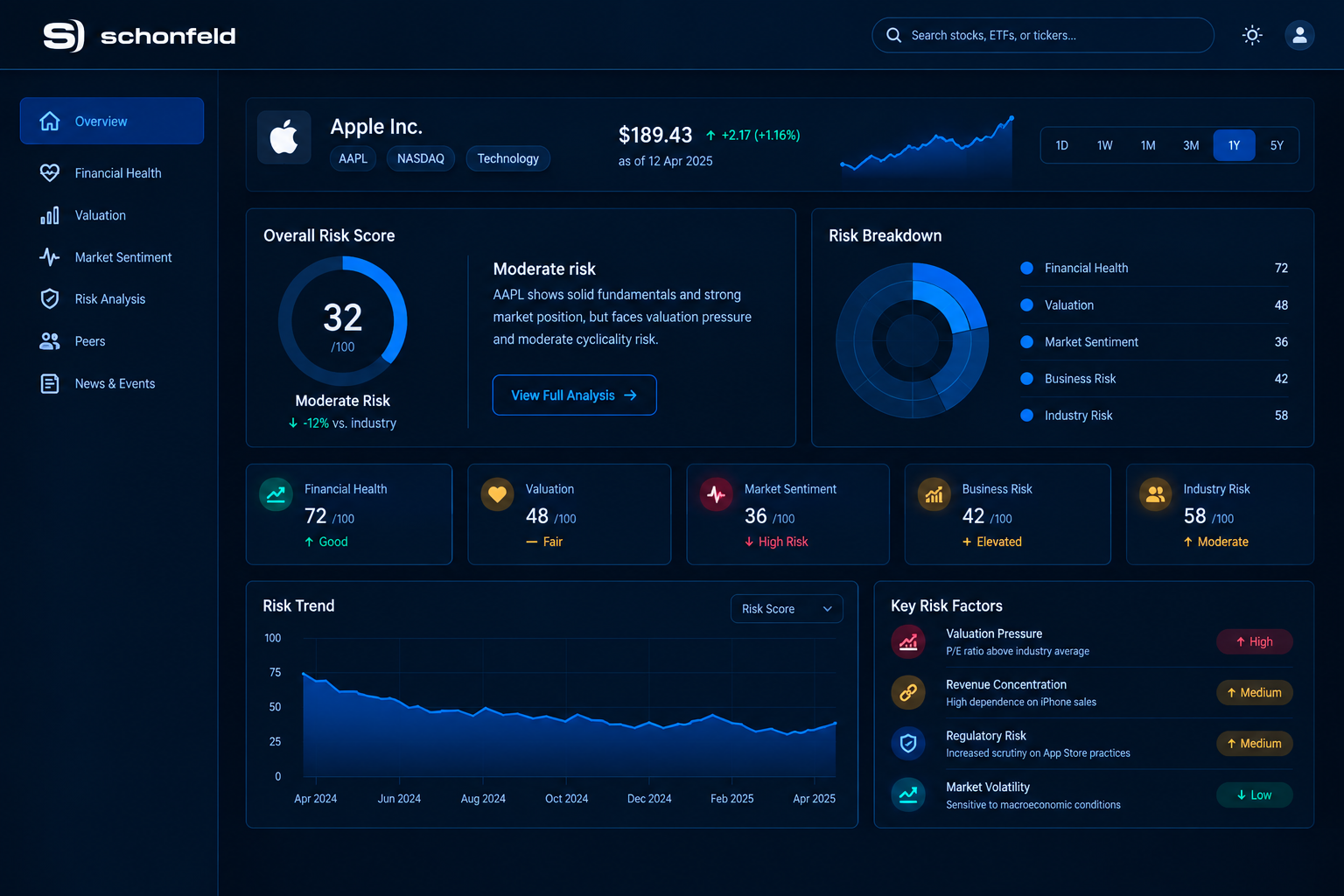Viewport: 1344px width, 896px height.
Task: Click the search magnifier icon
Action: [893, 35]
